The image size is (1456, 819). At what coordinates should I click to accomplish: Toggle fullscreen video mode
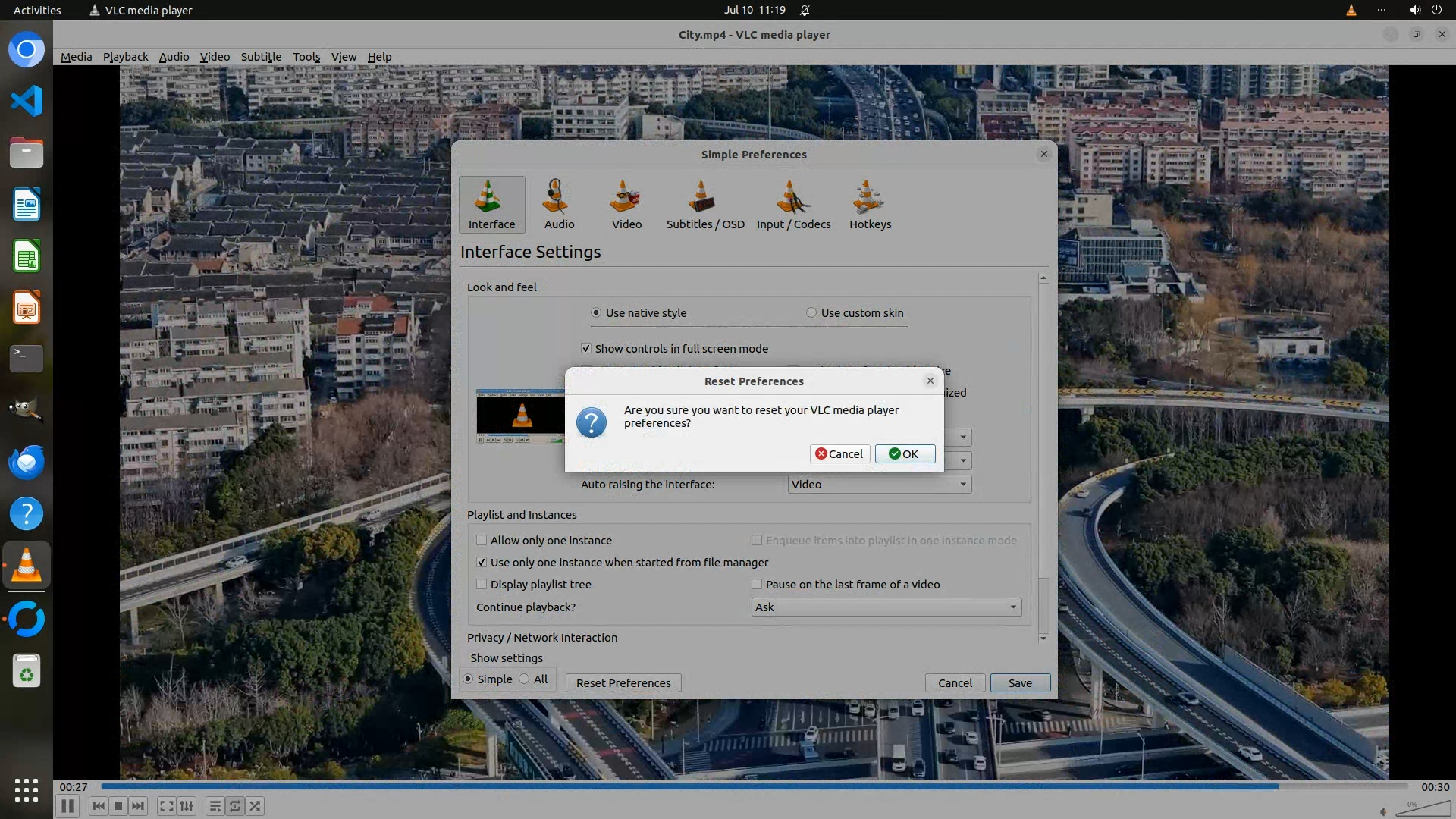pos(167,806)
